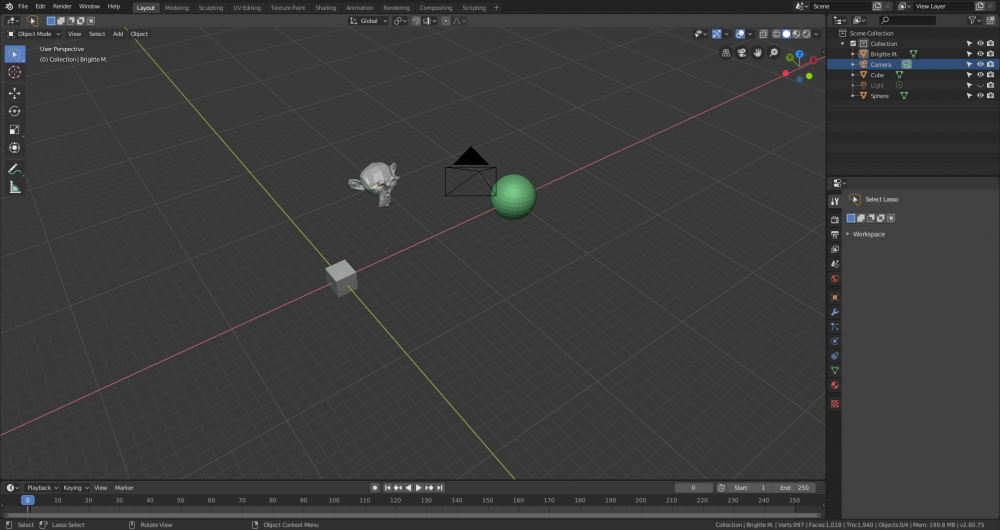Open the Object Data green triangle tab

835,371
